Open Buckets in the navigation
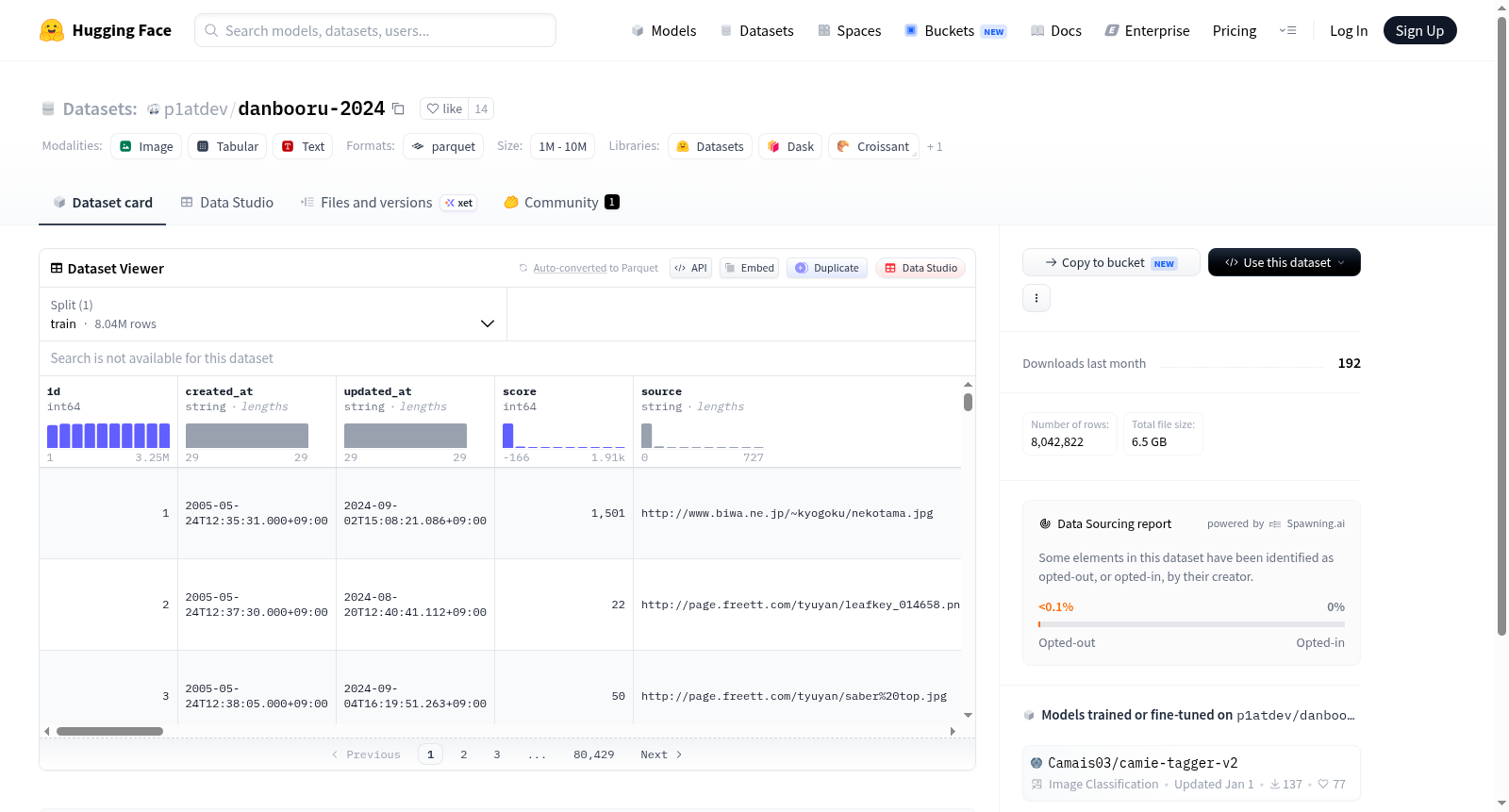This screenshot has width=1509, height=812. coord(955,30)
